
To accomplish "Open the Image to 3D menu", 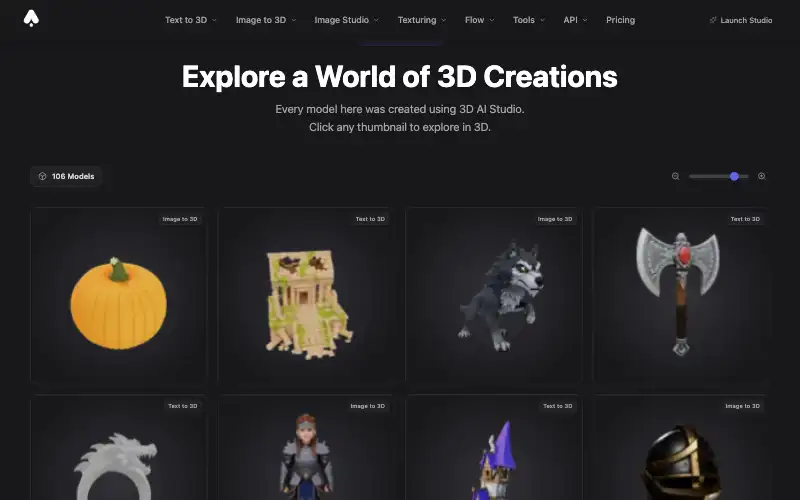I will [265, 20].
